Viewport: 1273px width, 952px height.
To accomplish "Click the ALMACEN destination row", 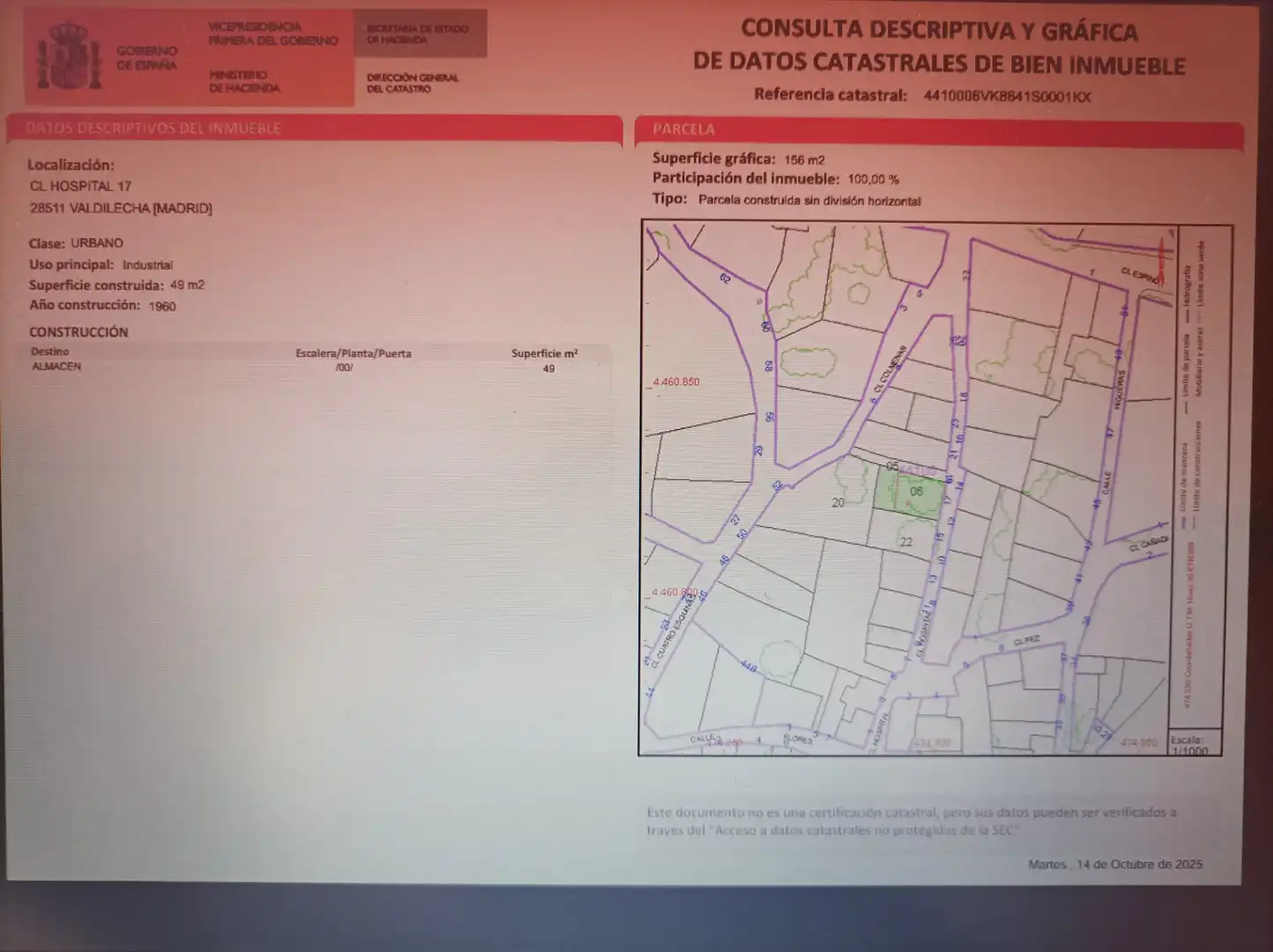I will [x=304, y=368].
